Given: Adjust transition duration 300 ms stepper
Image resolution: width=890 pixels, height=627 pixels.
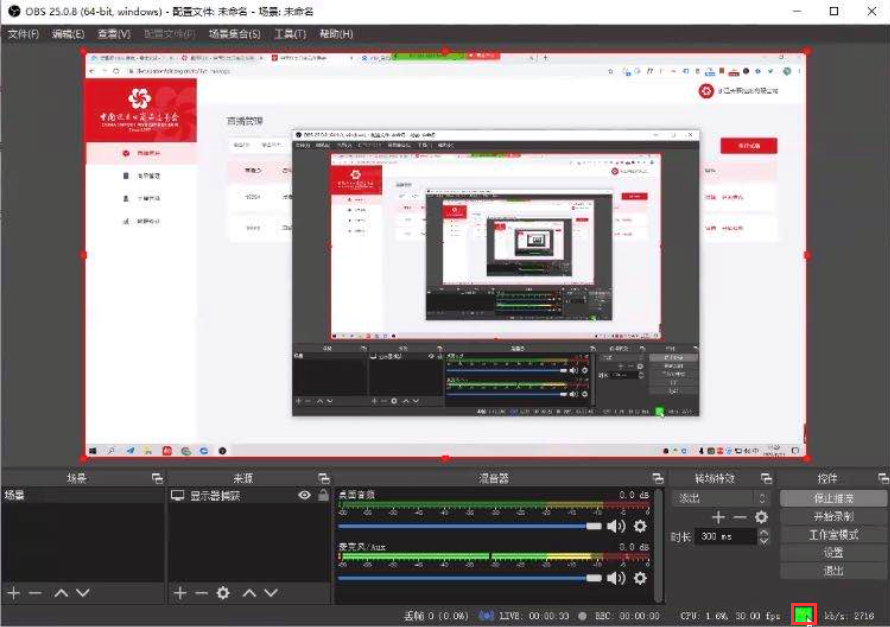Looking at the screenshot, I should click(764, 537).
